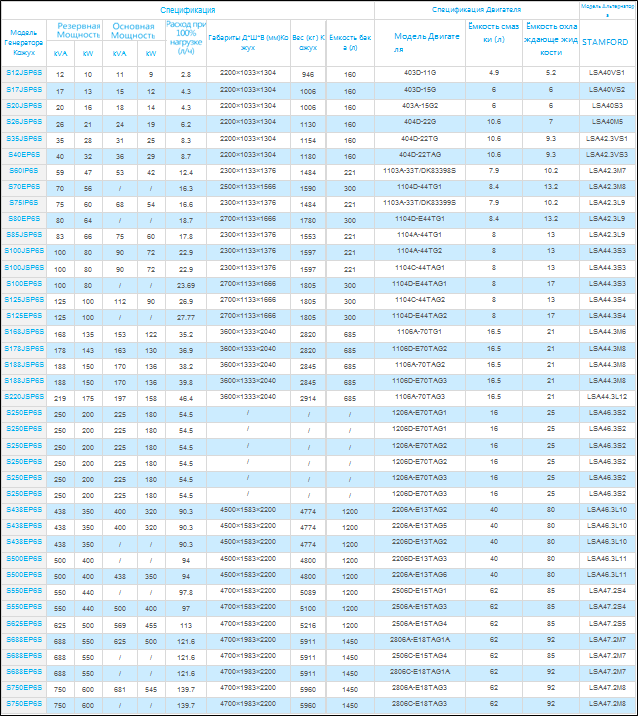This screenshot has width=638, height=716.
Task: Open the S625EP6S model link
Action: 25,622
